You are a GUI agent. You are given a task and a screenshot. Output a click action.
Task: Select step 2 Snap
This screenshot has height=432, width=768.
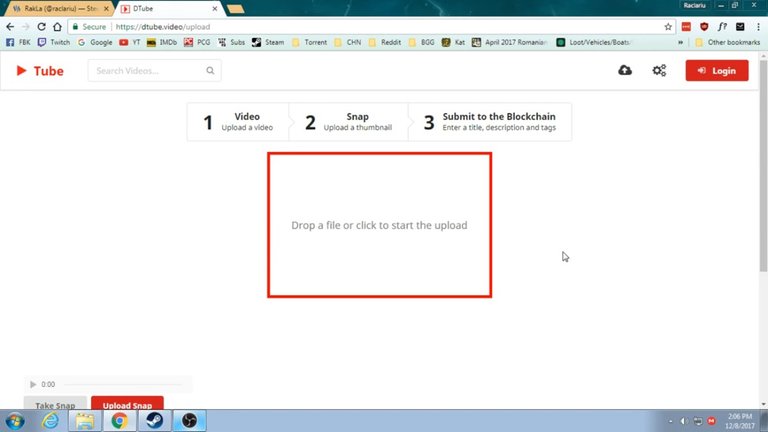pos(348,122)
